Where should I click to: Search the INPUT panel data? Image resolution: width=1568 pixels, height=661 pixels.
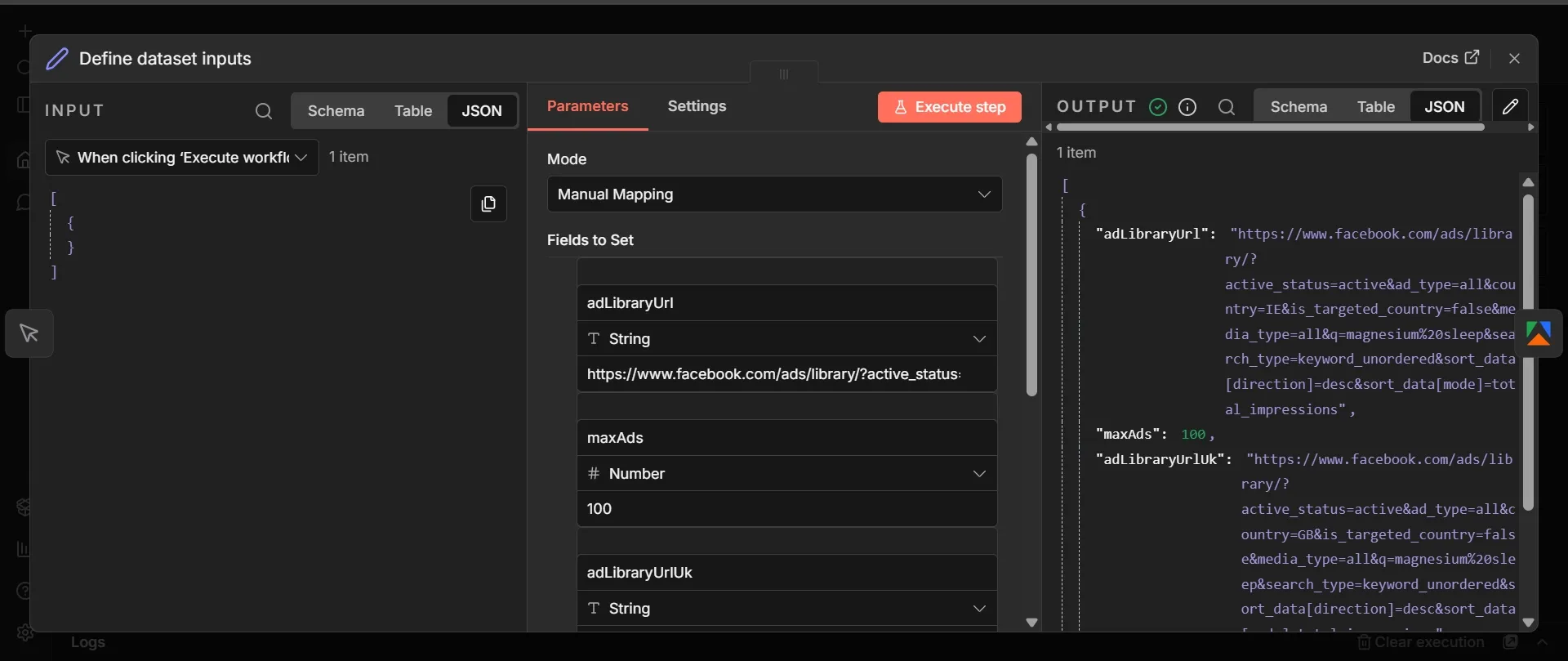pyautogui.click(x=263, y=111)
